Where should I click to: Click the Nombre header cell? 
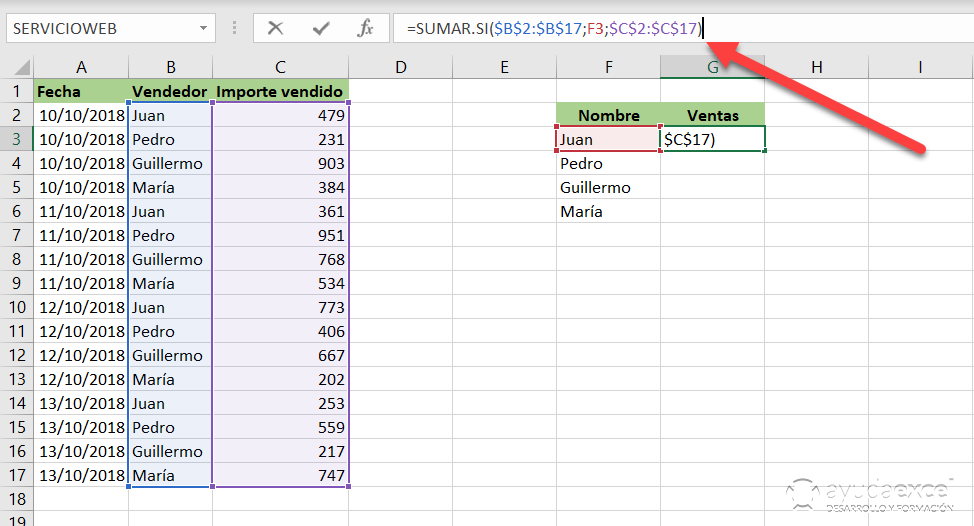(x=609, y=115)
